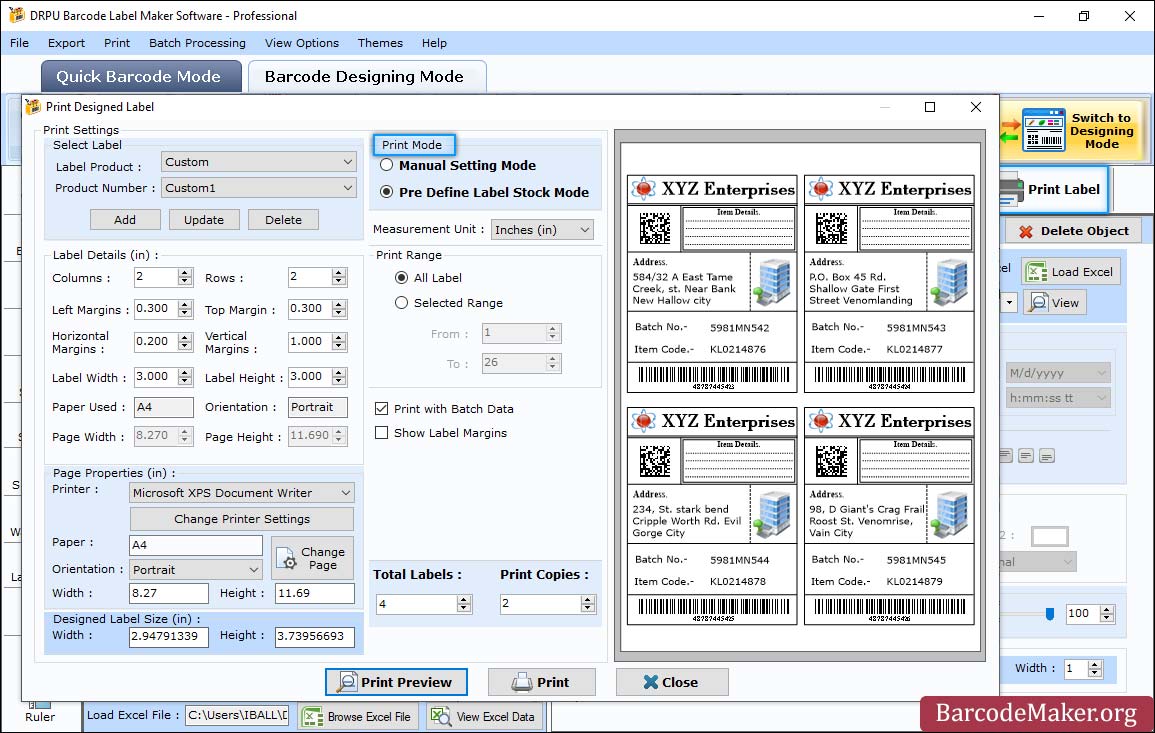1155x733 pixels.
Task: Click the white color swatch box
Action: [1050, 536]
